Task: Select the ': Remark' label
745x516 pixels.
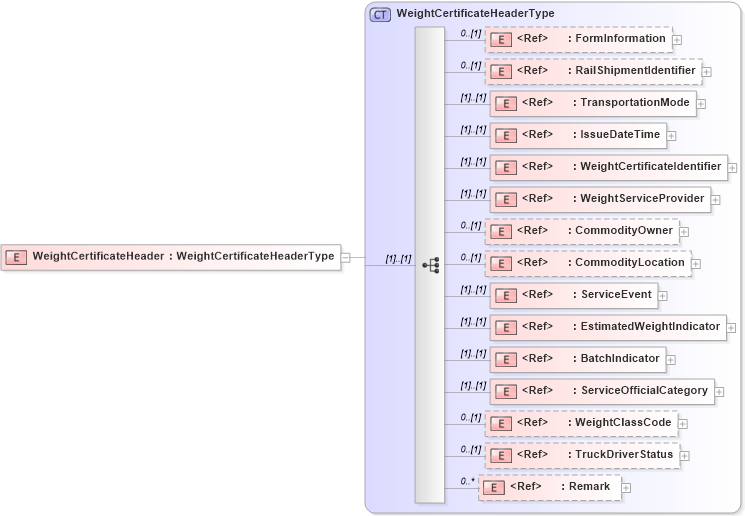Action: [x=585, y=487]
